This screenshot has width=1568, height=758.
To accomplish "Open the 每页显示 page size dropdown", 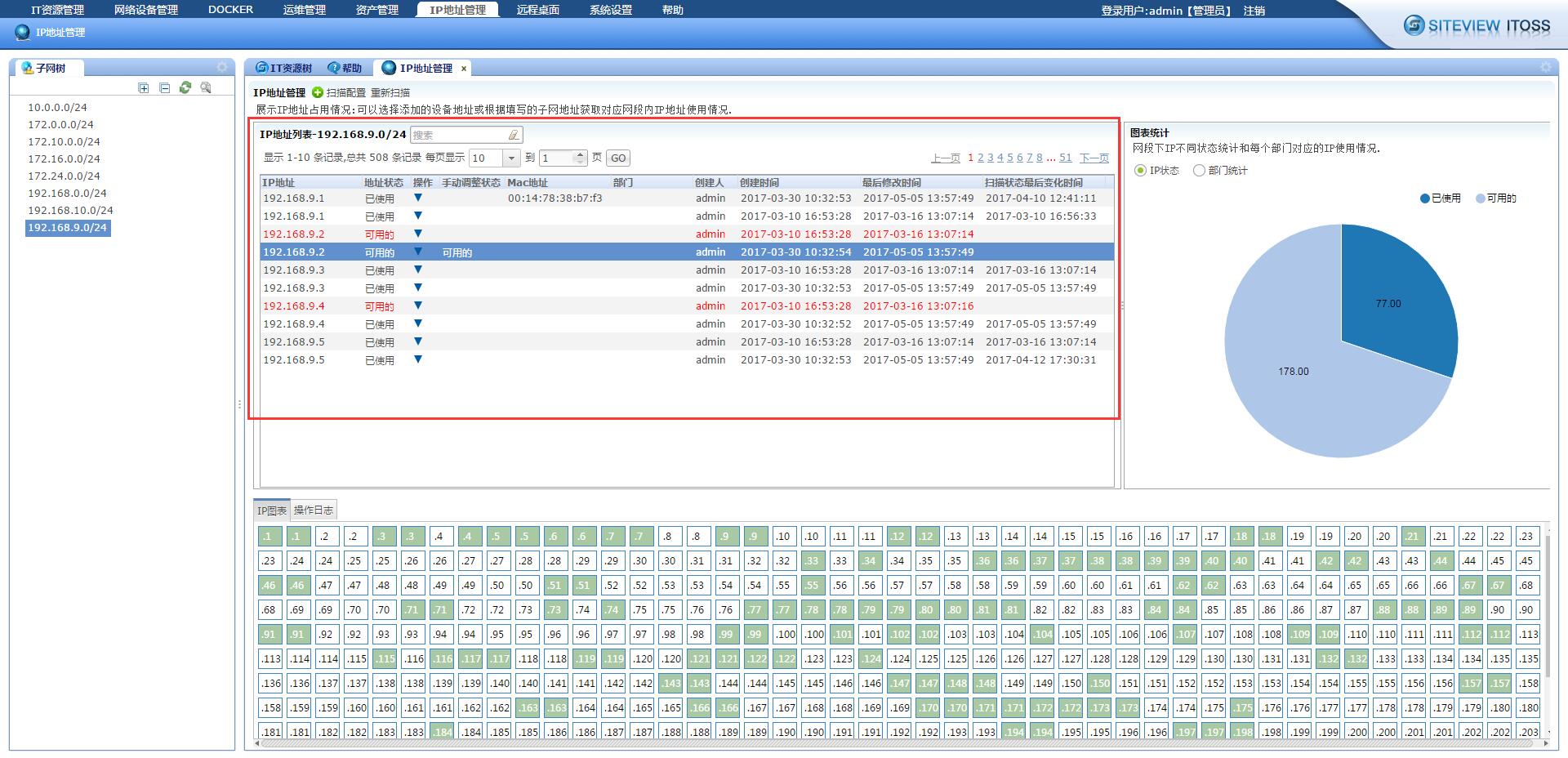I will click(512, 158).
